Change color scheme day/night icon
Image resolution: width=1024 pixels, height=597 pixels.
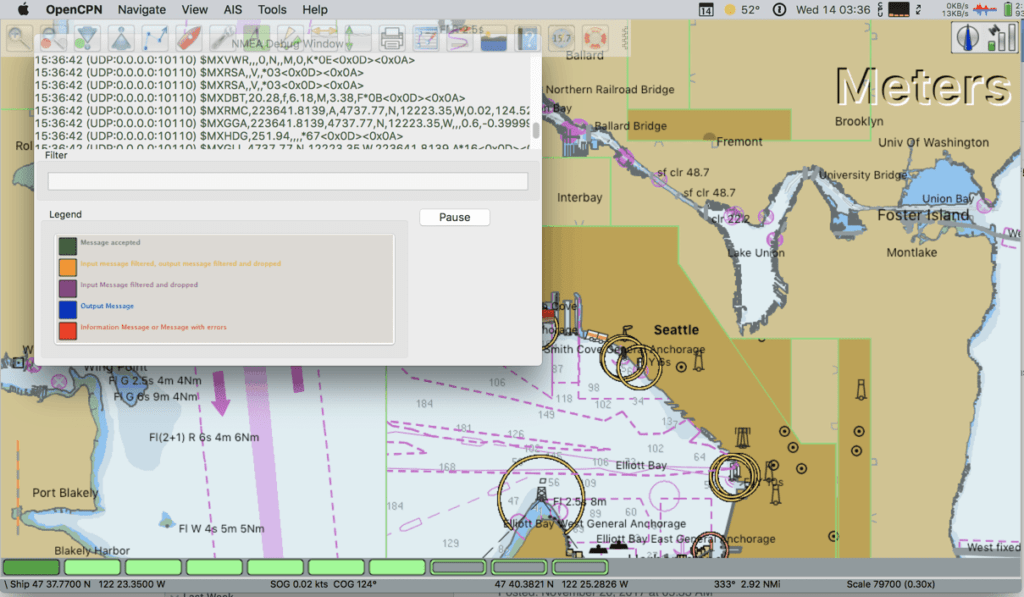[494, 39]
